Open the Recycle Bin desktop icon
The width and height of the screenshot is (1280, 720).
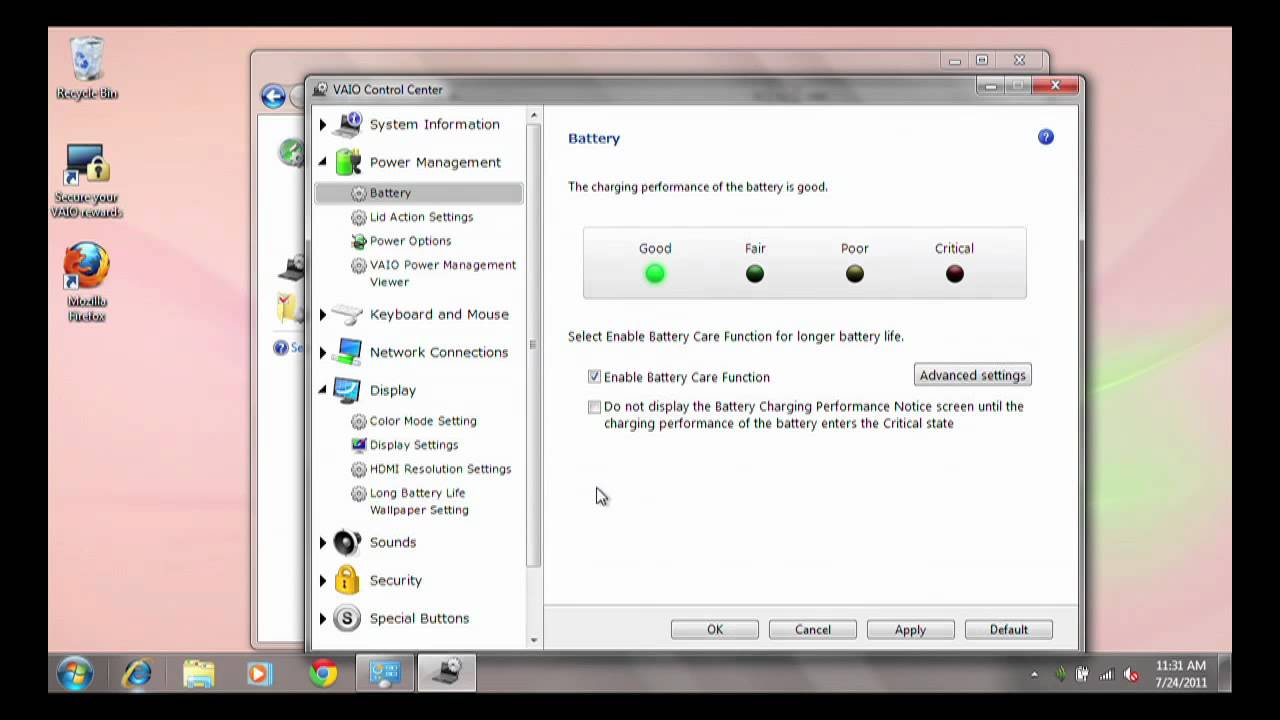pyautogui.click(x=87, y=68)
